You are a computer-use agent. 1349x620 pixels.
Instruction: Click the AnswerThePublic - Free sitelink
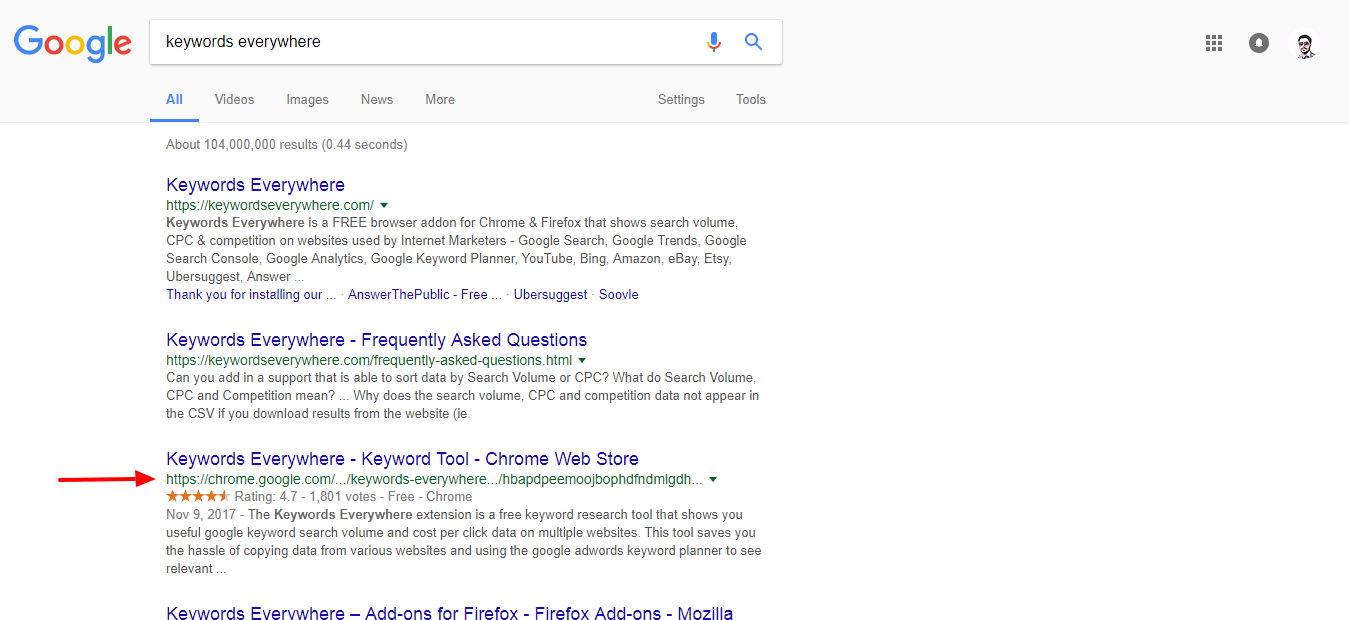(x=425, y=295)
